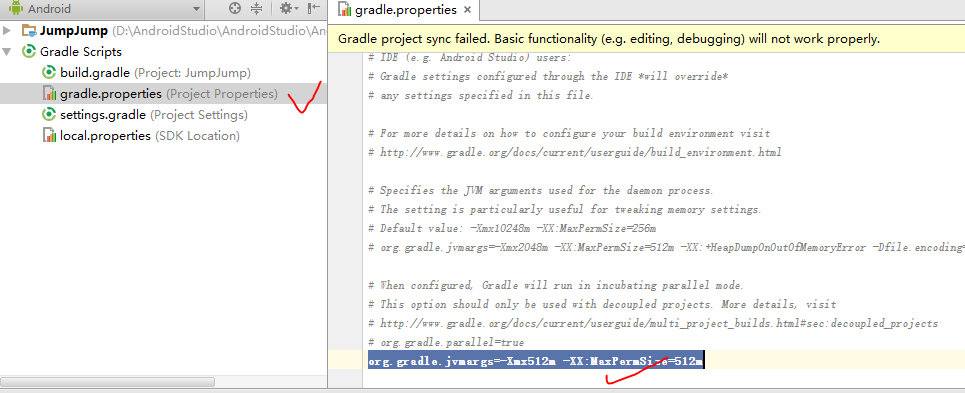Click the collapse all icon
This screenshot has width=965, height=393.
257,9
